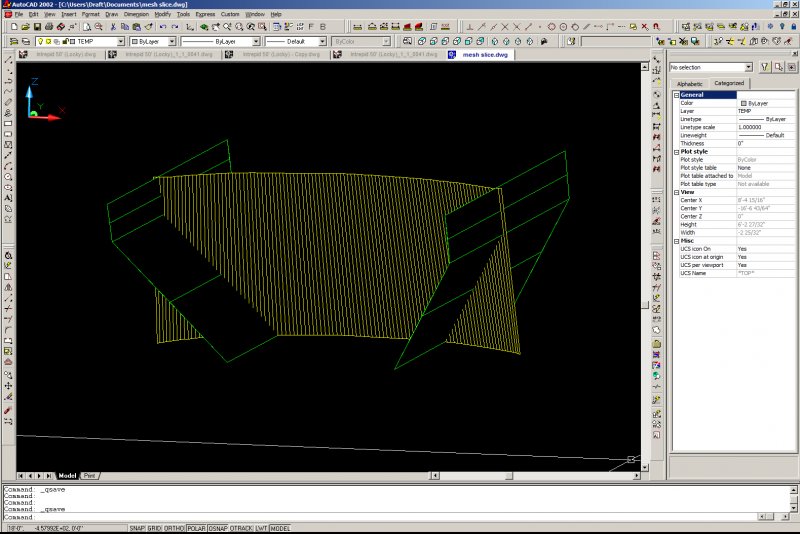Collapse the General section in properties
800x534 pixels.
click(x=676, y=95)
